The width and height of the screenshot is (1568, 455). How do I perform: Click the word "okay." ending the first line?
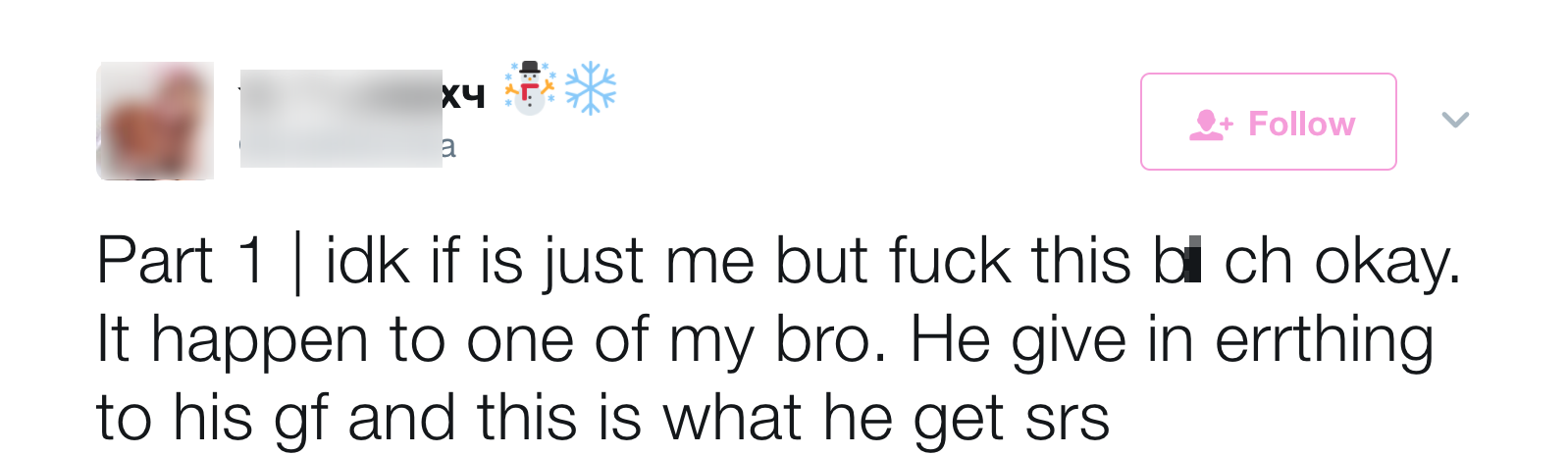point(1388,263)
